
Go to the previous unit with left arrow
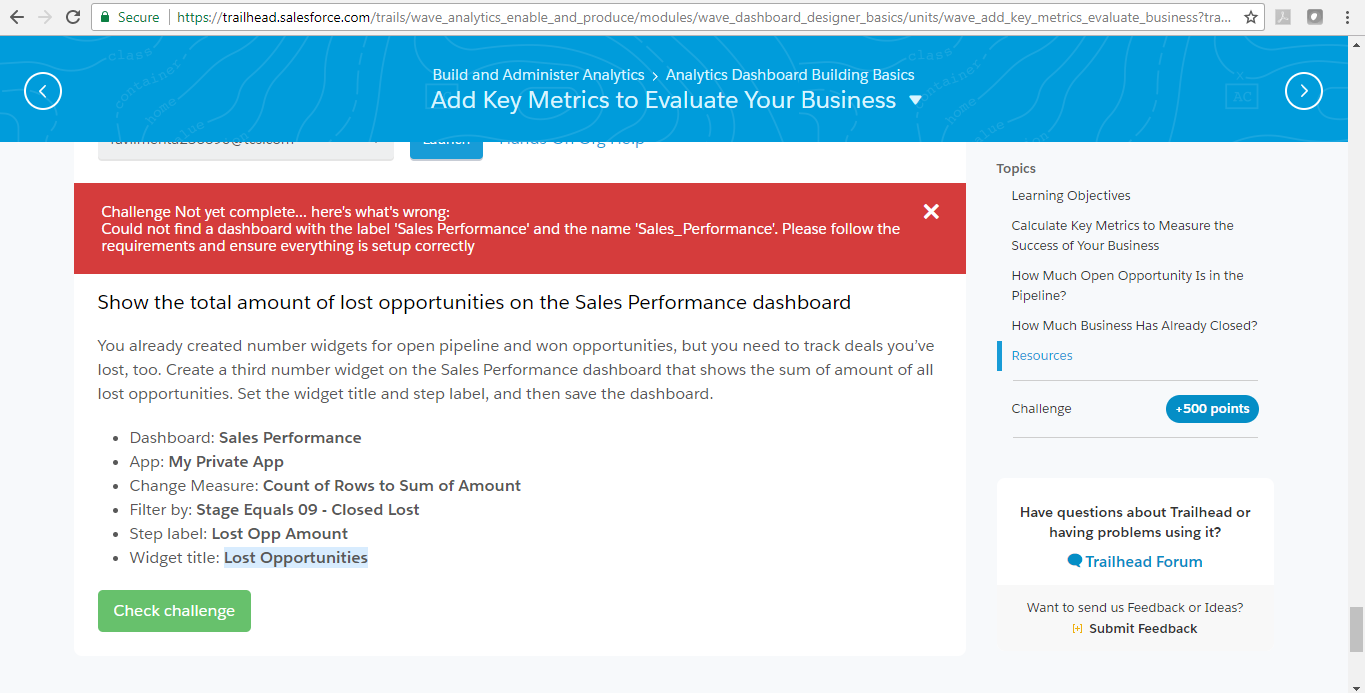43,90
